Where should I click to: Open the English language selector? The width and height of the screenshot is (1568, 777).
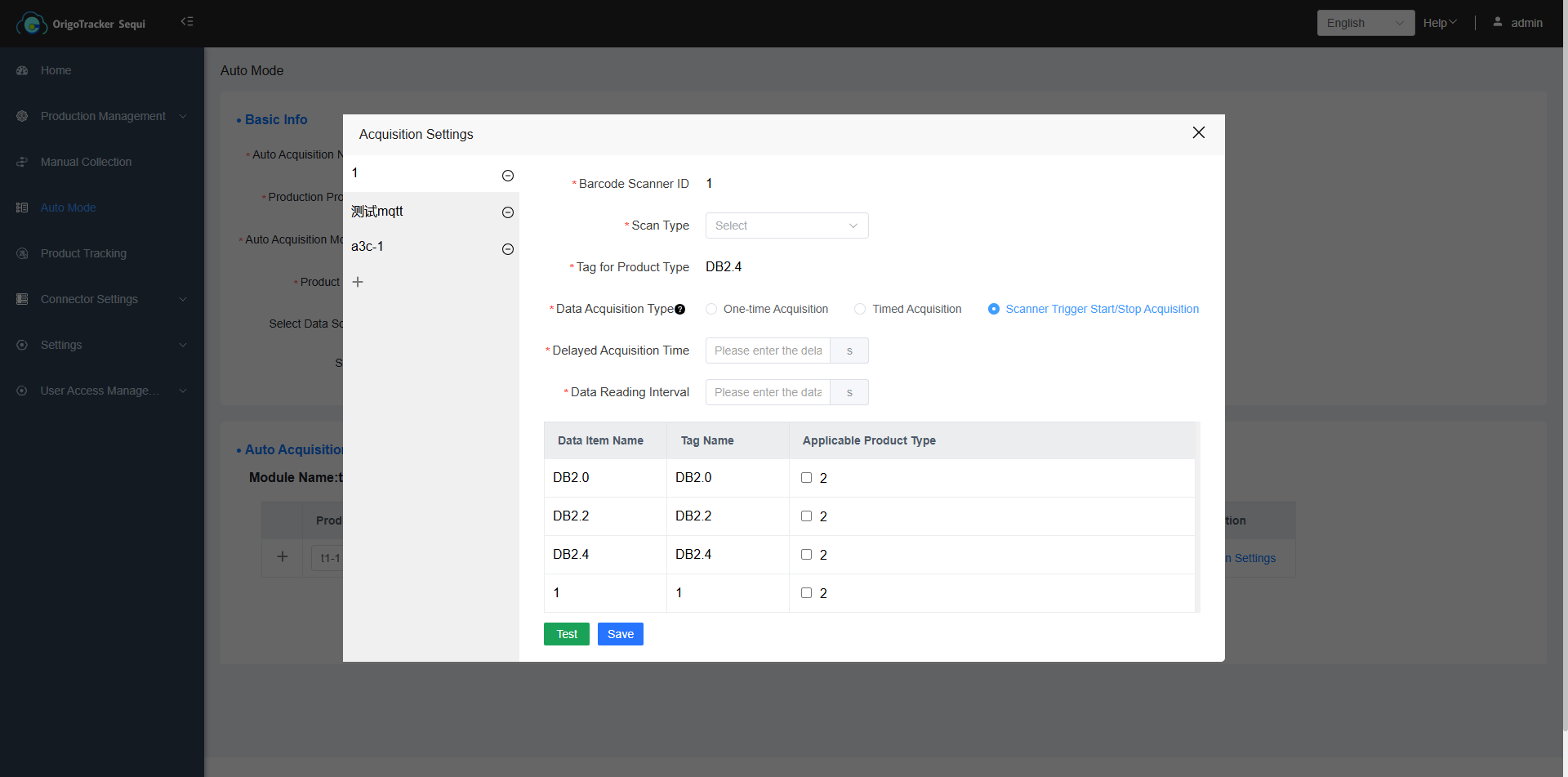1365,23
